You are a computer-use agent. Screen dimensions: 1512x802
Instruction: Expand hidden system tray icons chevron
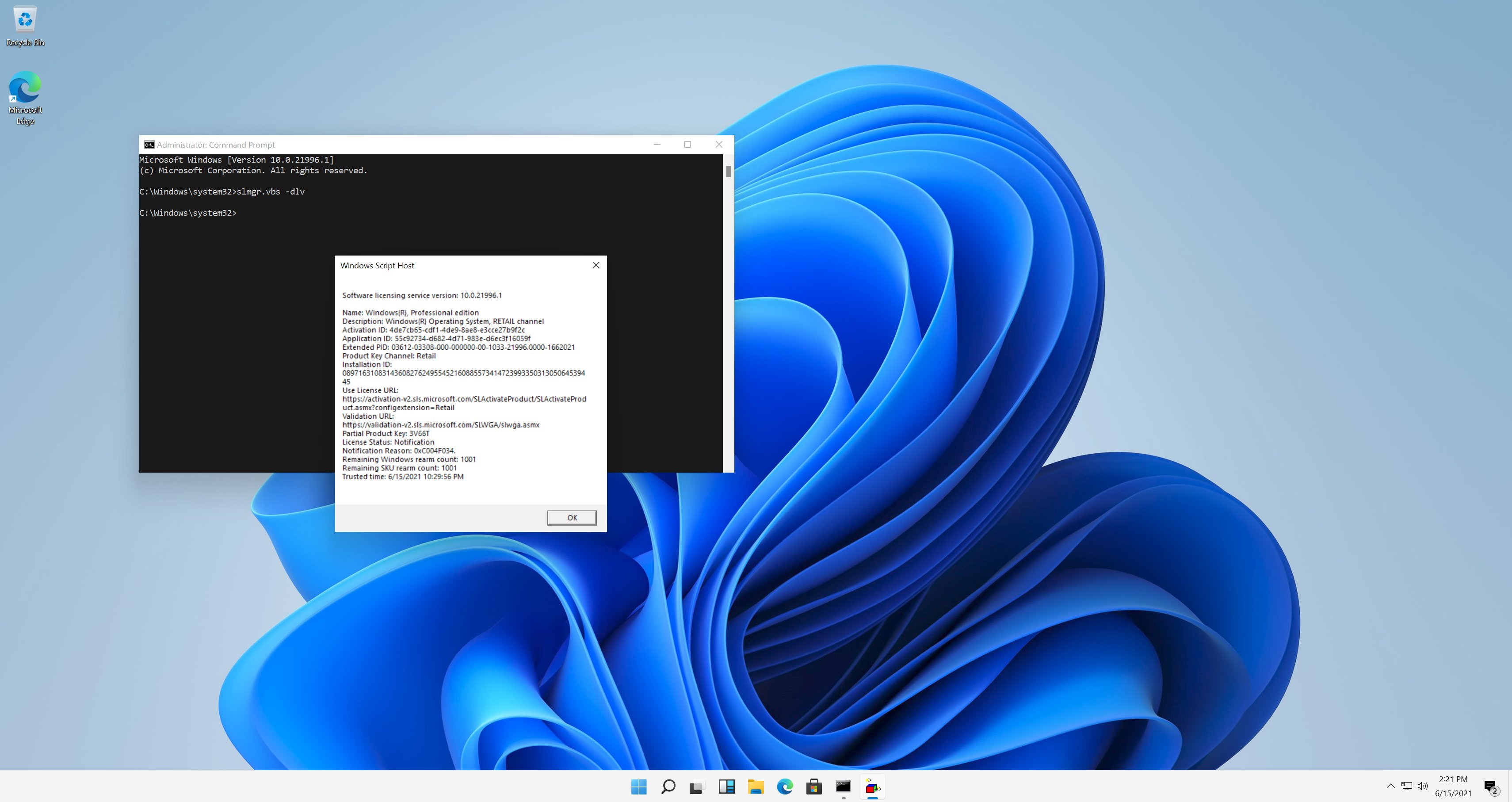tap(1390, 786)
